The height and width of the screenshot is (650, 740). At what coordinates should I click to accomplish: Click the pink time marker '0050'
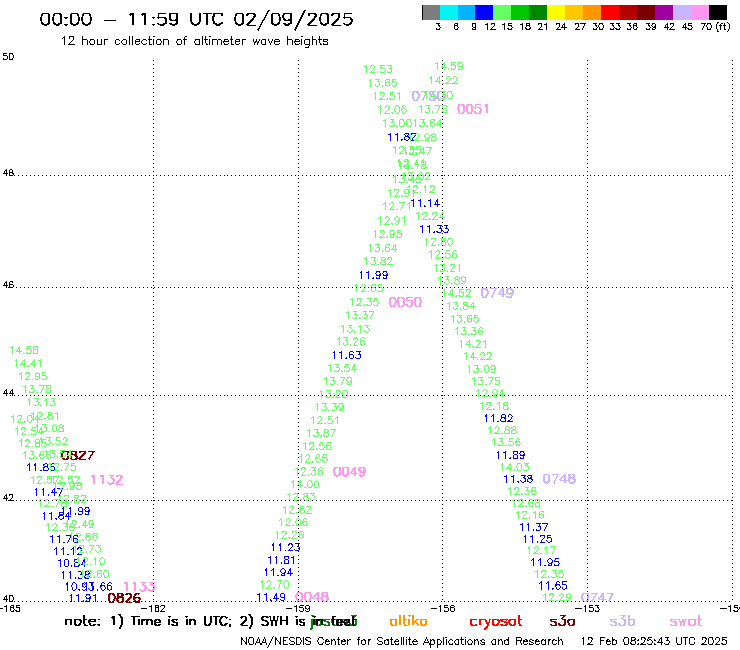405,302
